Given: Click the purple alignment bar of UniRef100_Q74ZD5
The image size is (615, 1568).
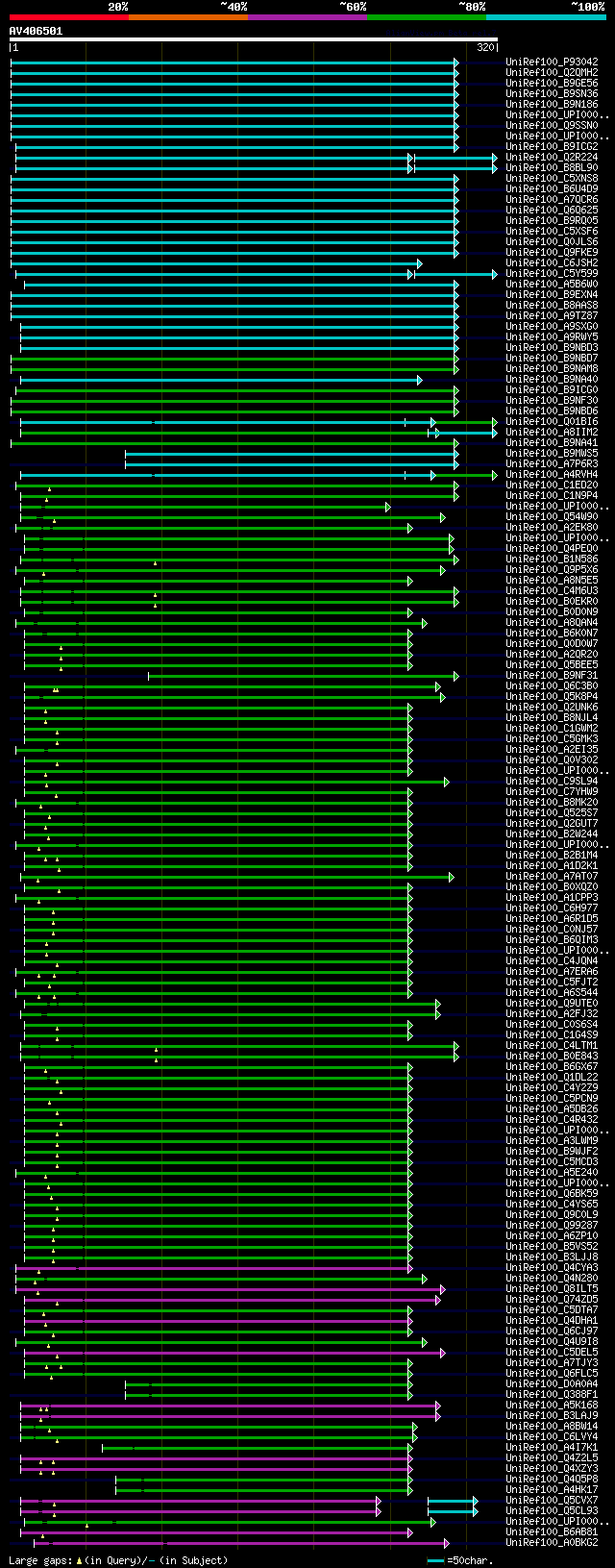Looking at the screenshot, I should [x=231, y=1300].
